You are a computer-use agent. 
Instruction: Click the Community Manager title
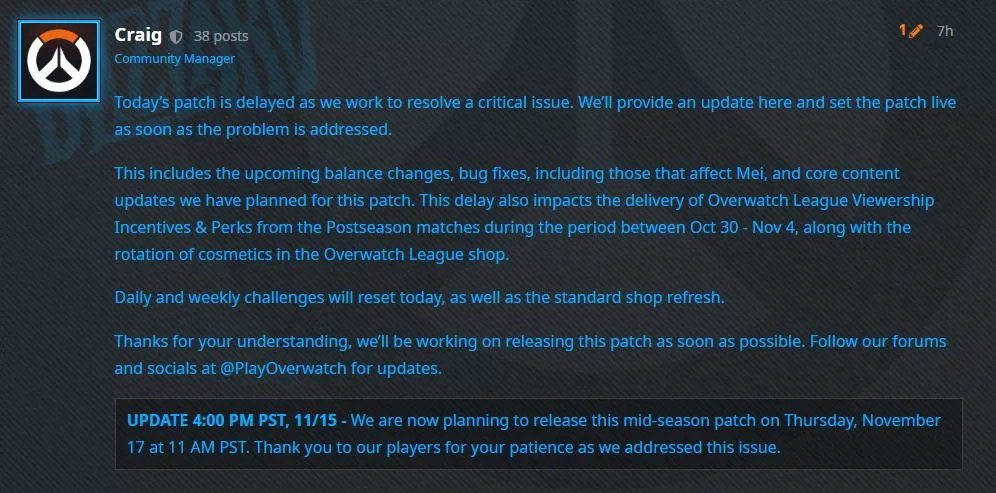pyautogui.click(x=175, y=59)
